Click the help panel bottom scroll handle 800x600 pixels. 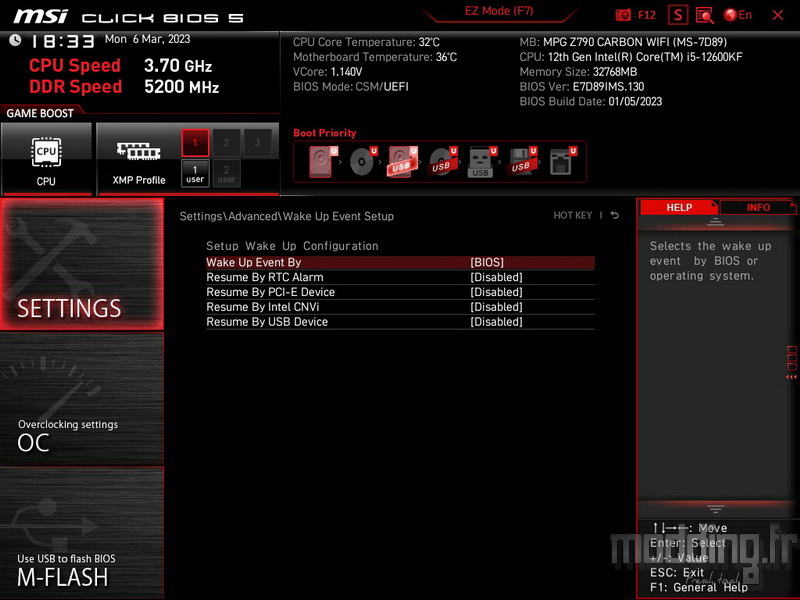(x=715, y=509)
